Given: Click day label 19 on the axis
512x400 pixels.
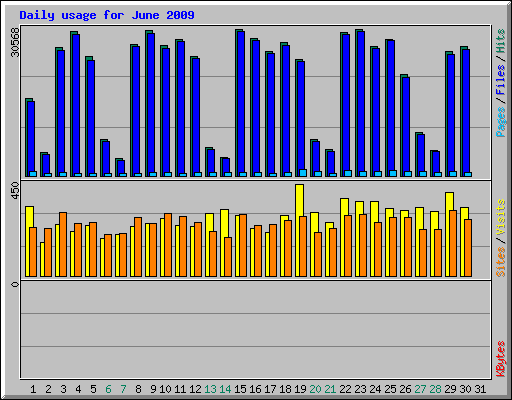Looking at the screenshot, I should coord(300,389).
